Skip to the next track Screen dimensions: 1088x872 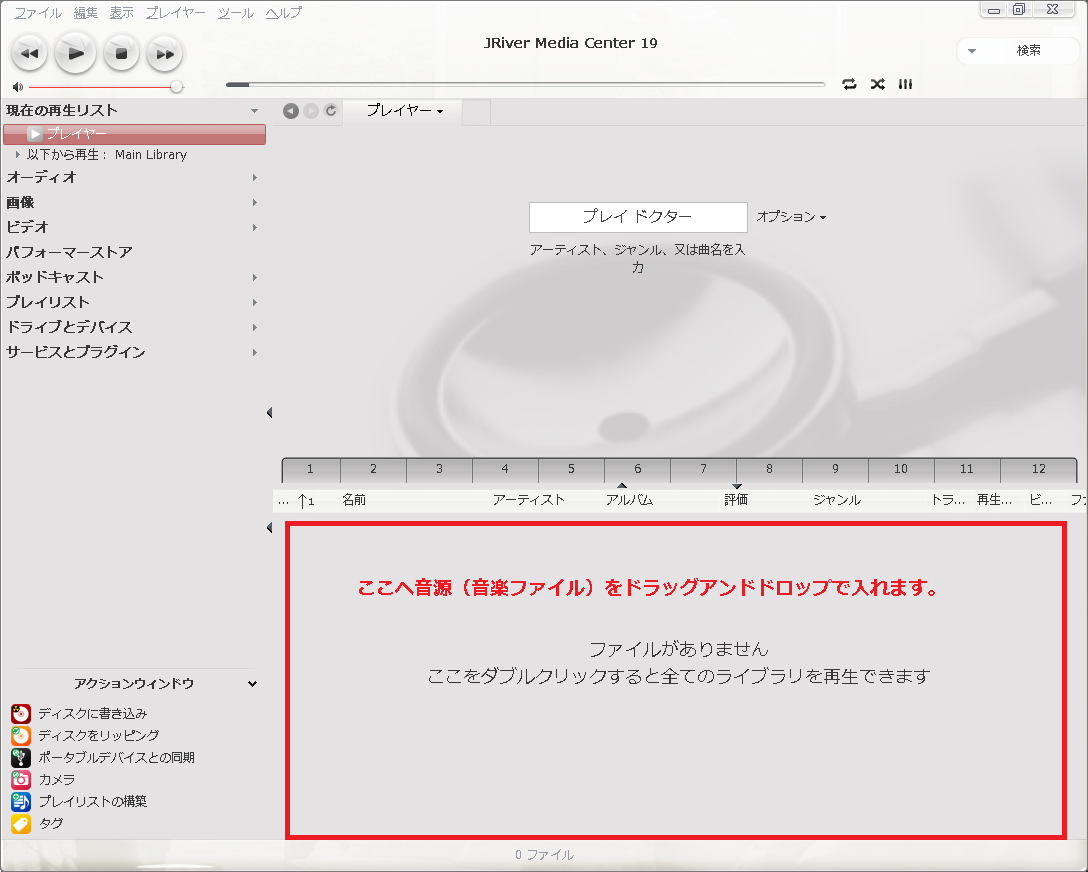[x=165, y=53]
